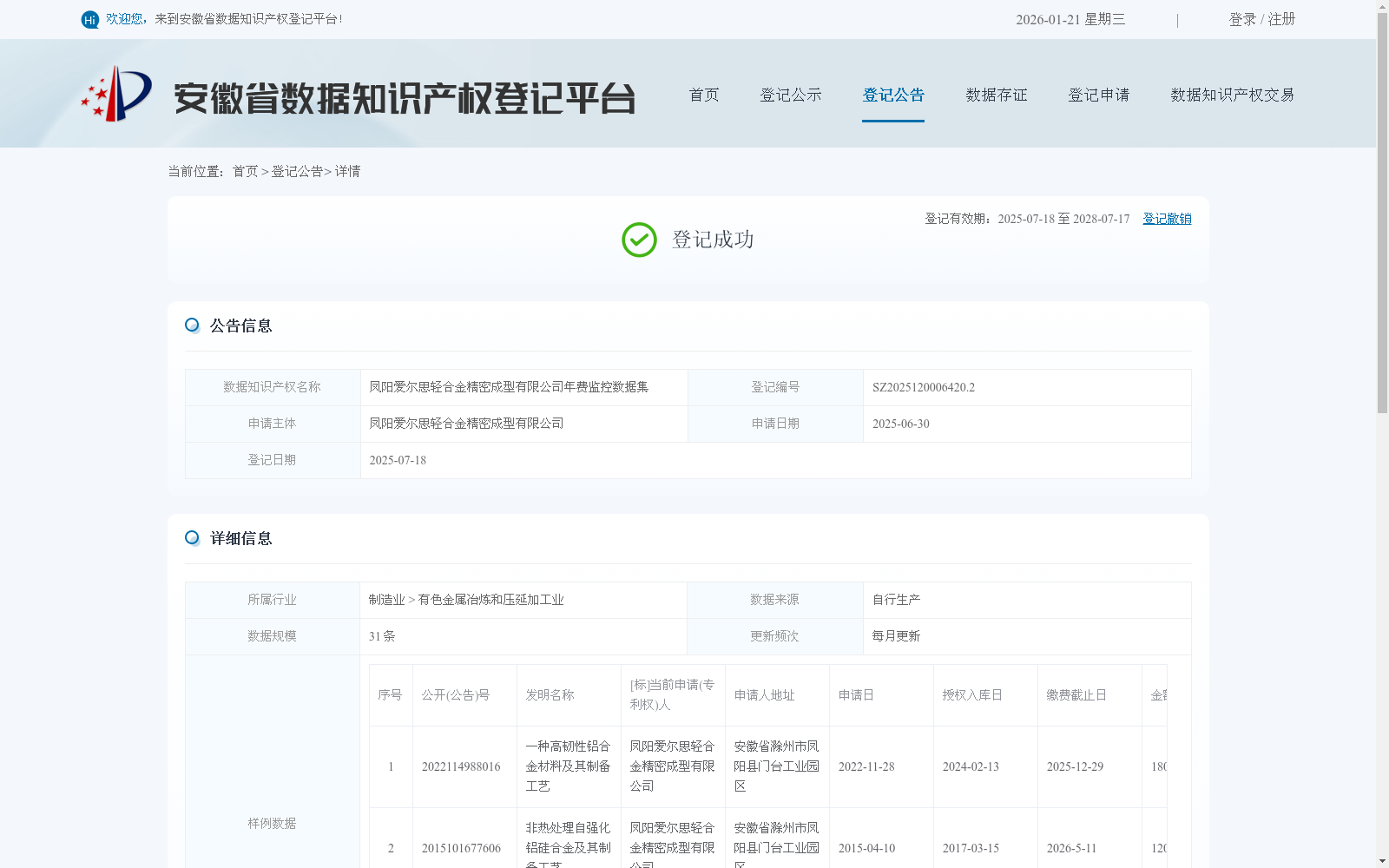
Task: Click the validity period 2025-07-18 至 2028-07-17
Action: [1063, 219]
